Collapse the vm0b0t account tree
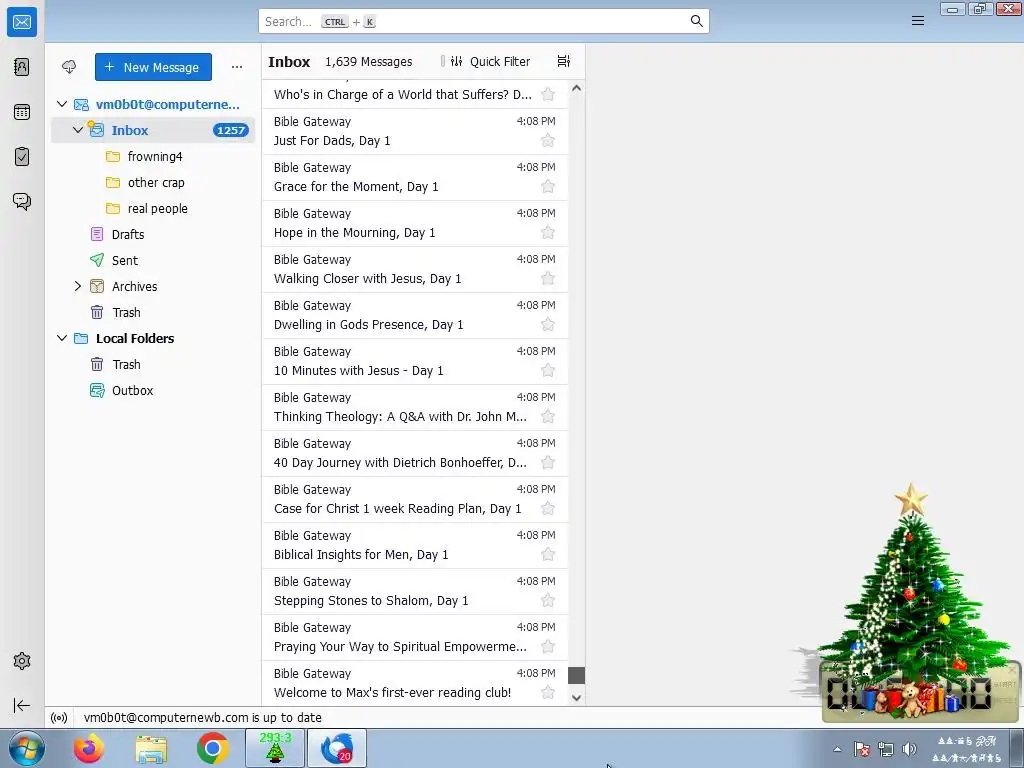Viewport: 1024px width, 768px height. click(x=62, y=104)
